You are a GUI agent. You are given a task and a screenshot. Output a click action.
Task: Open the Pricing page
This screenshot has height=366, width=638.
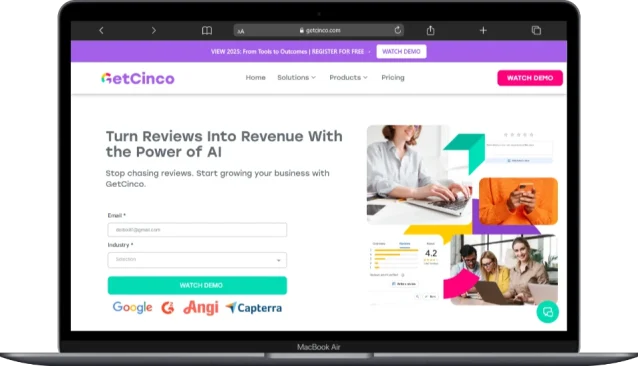pyautogui.click(x=393, y=78)
